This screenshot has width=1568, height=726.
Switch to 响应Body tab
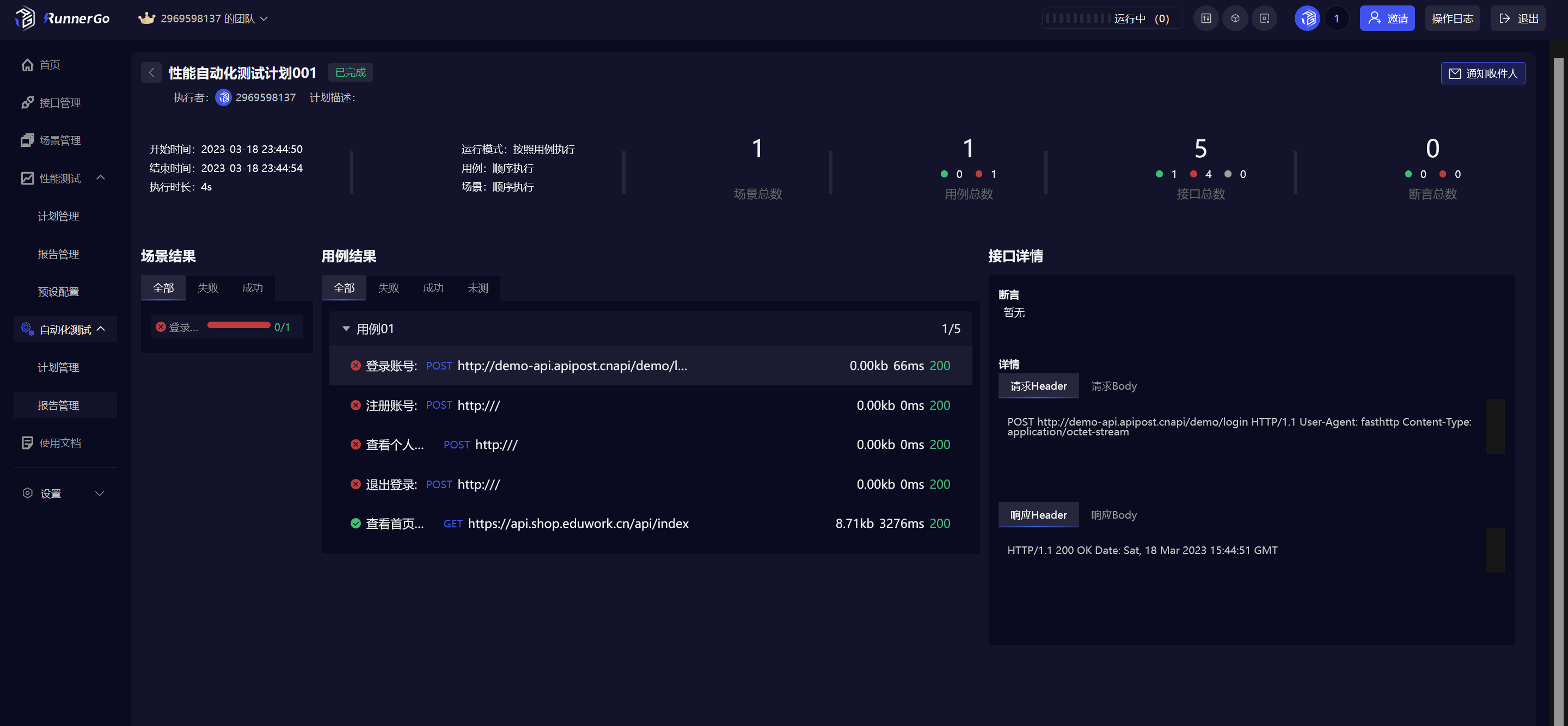tap(1113, 515)
